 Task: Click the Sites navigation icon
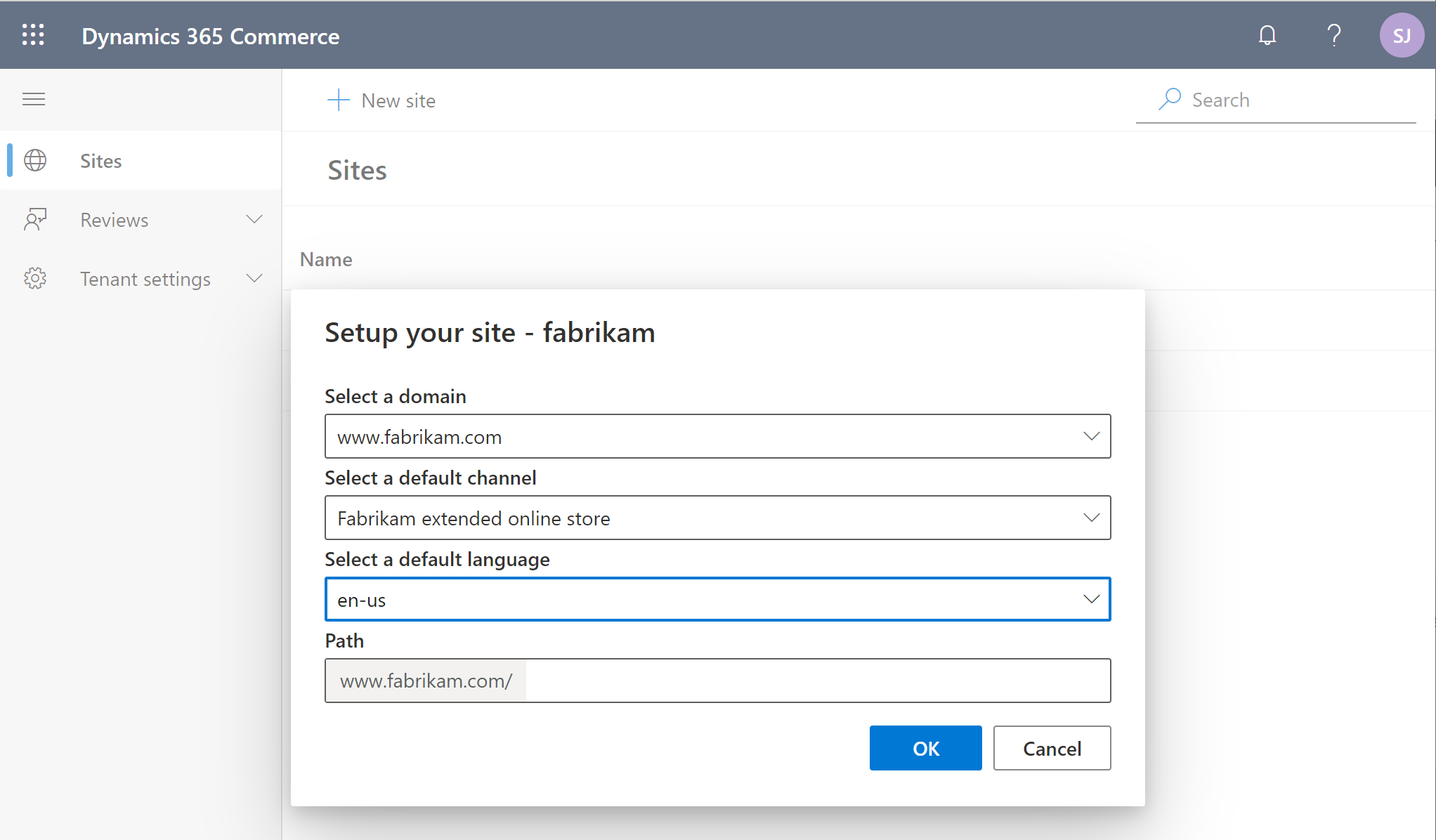click(35, 160)
